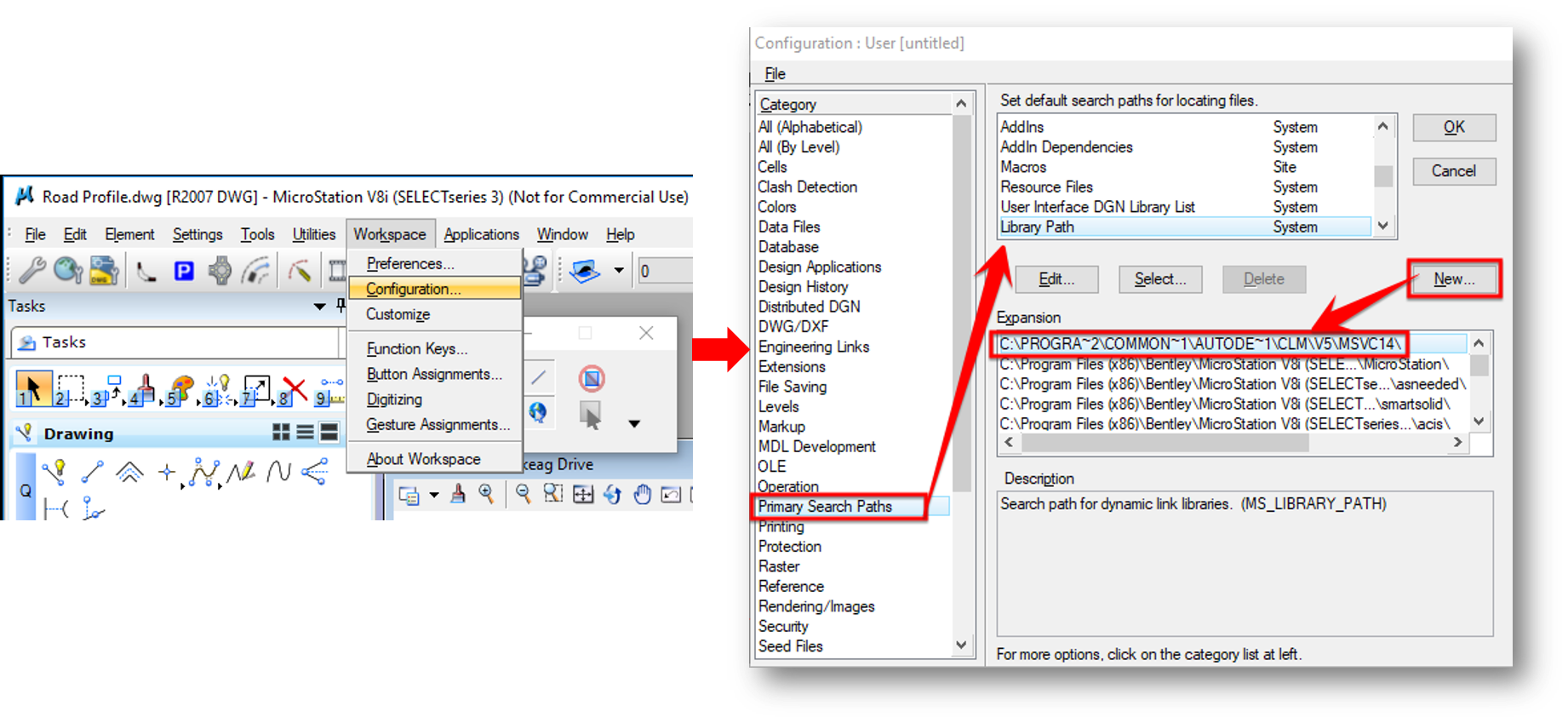Select the Macros variable row
The image size is (1568, 723).
click(x=1185, y=168)
